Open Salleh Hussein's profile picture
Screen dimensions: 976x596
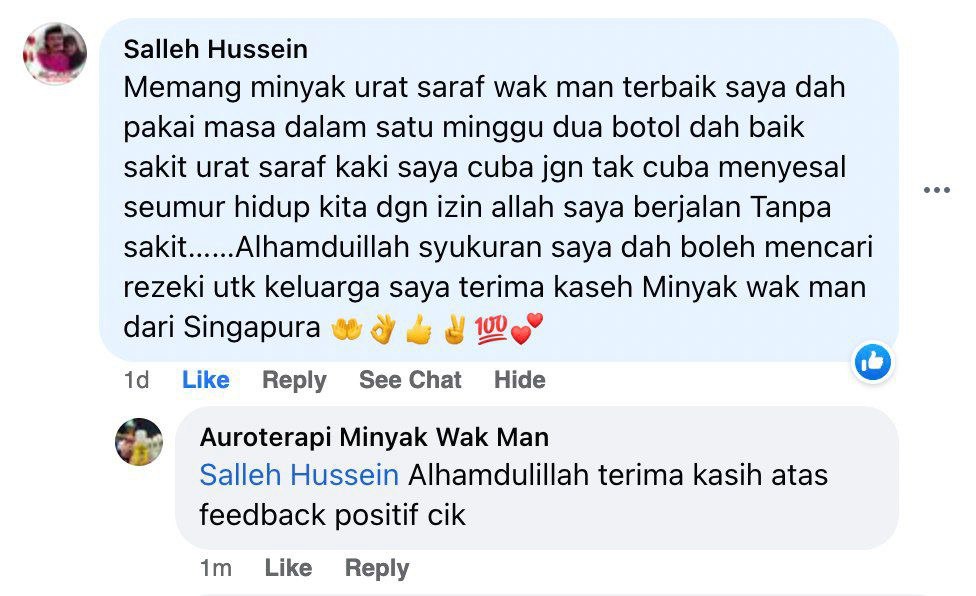pos(55,54)
